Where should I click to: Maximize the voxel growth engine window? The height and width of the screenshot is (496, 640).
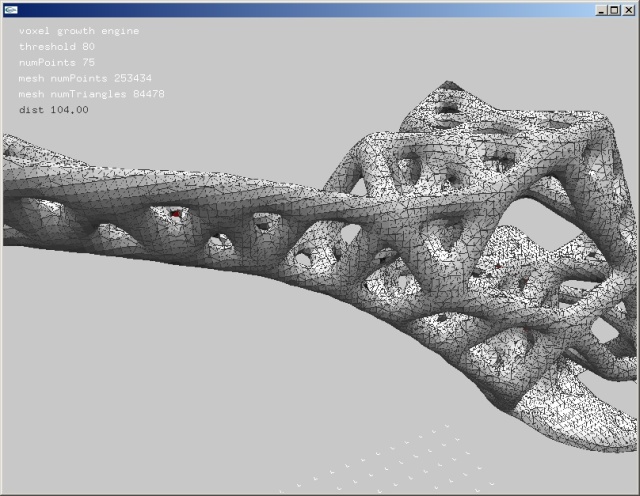[x=614, y=10]
